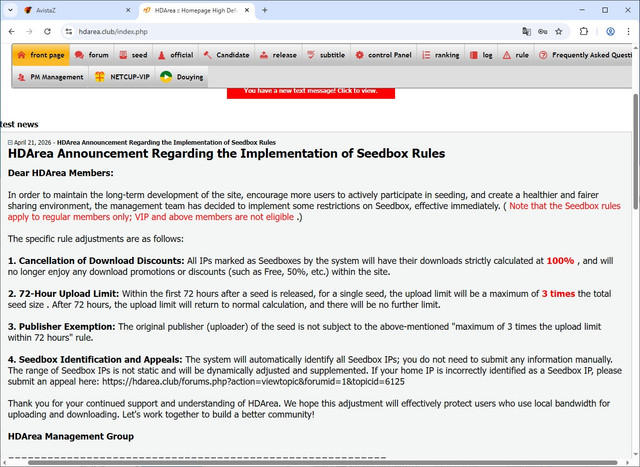Open the log nav item

[481, 55]
